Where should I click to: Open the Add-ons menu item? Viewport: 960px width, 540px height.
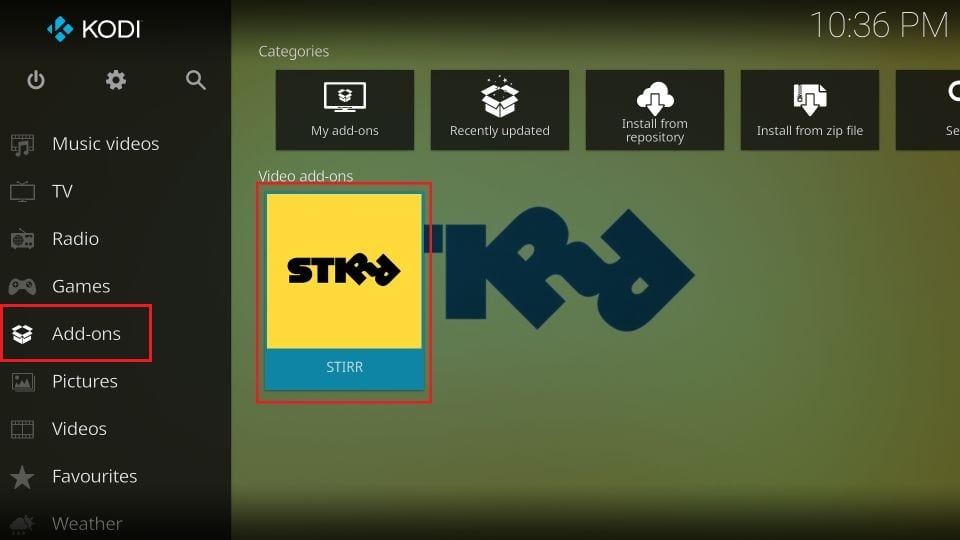[86, 334]
